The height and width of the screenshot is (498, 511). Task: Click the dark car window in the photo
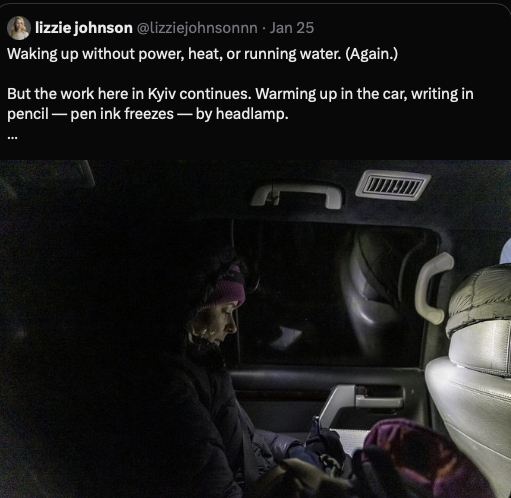333,295
